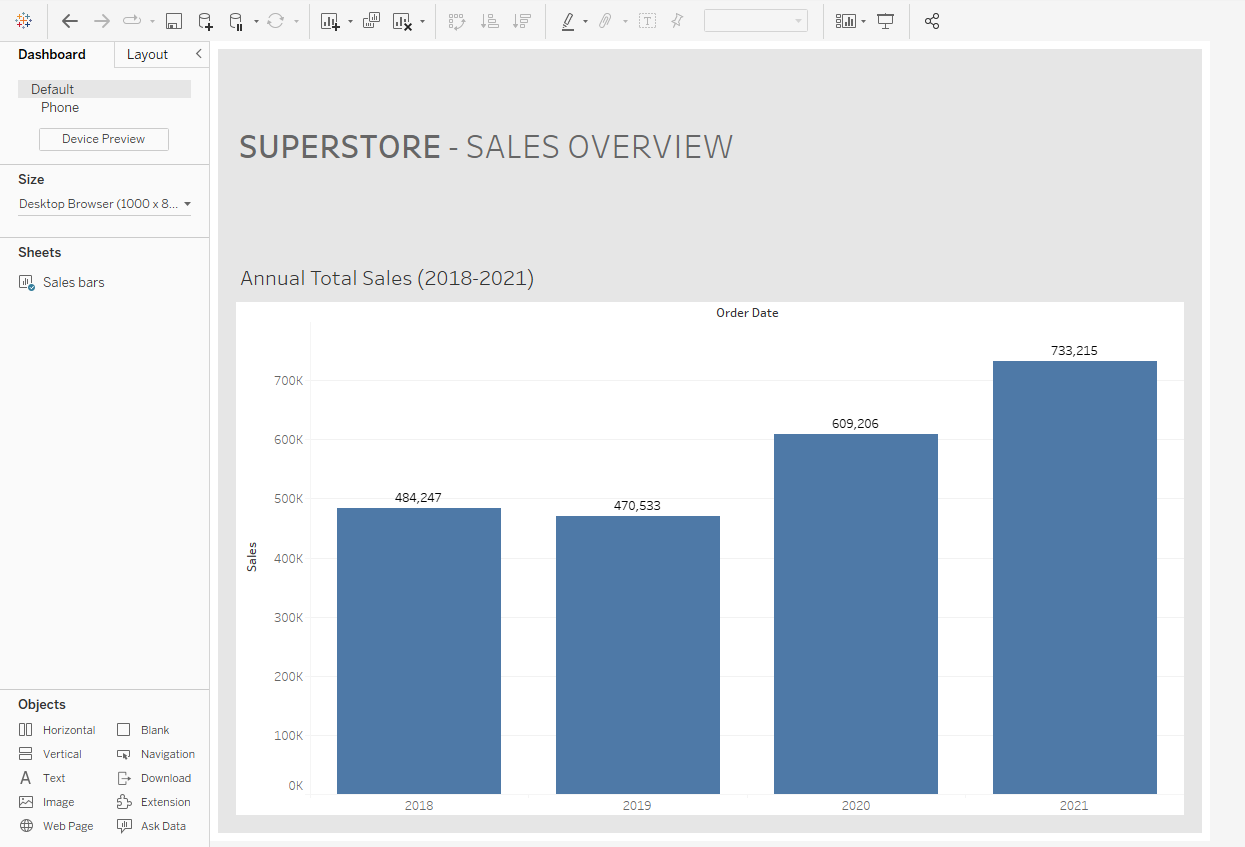Click the New Worksheet icon

coord(330,21)
